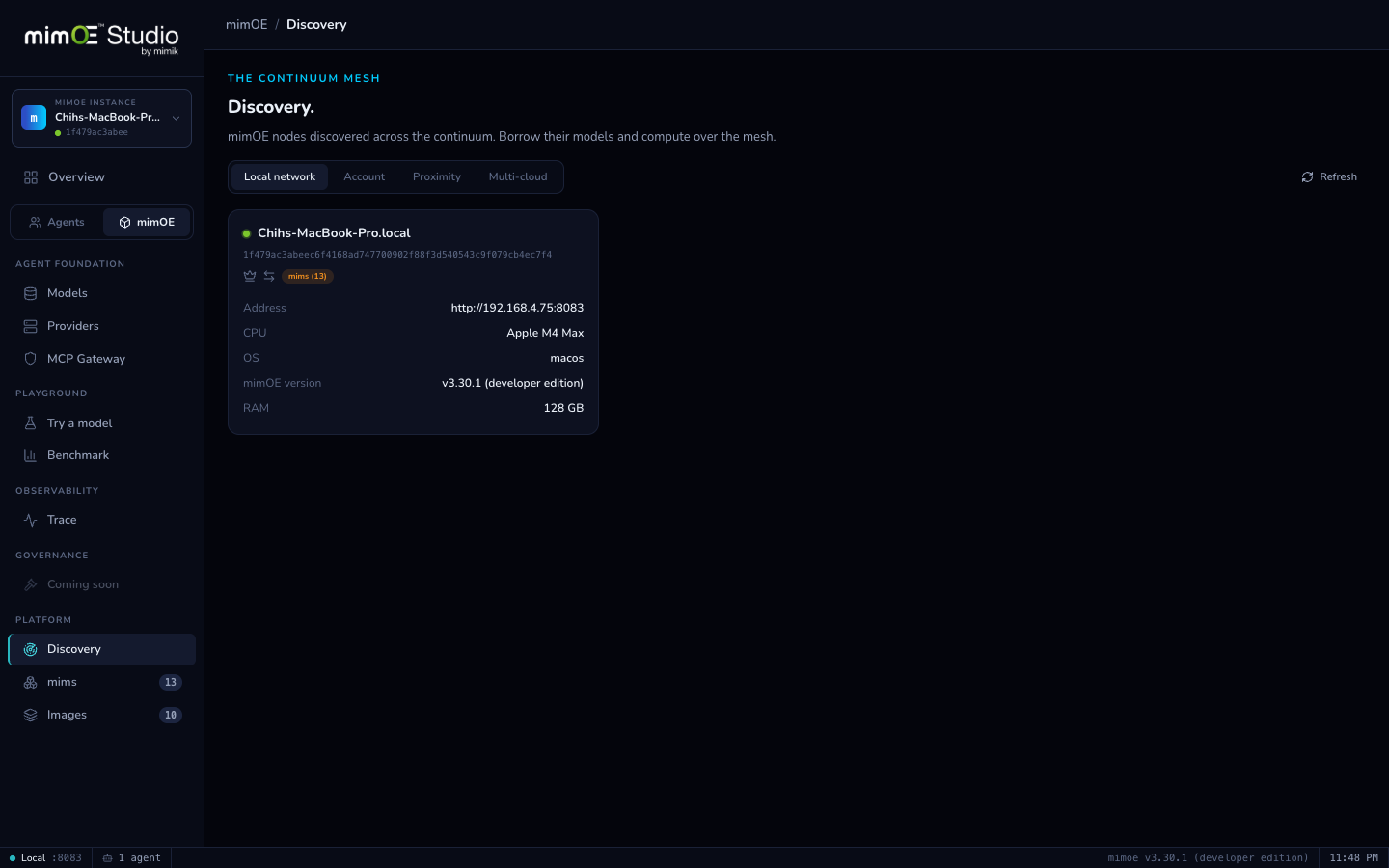Switch sidebar to Agents mode
This screenshot has width=1389, height=868.
click(x=57, y=222)
